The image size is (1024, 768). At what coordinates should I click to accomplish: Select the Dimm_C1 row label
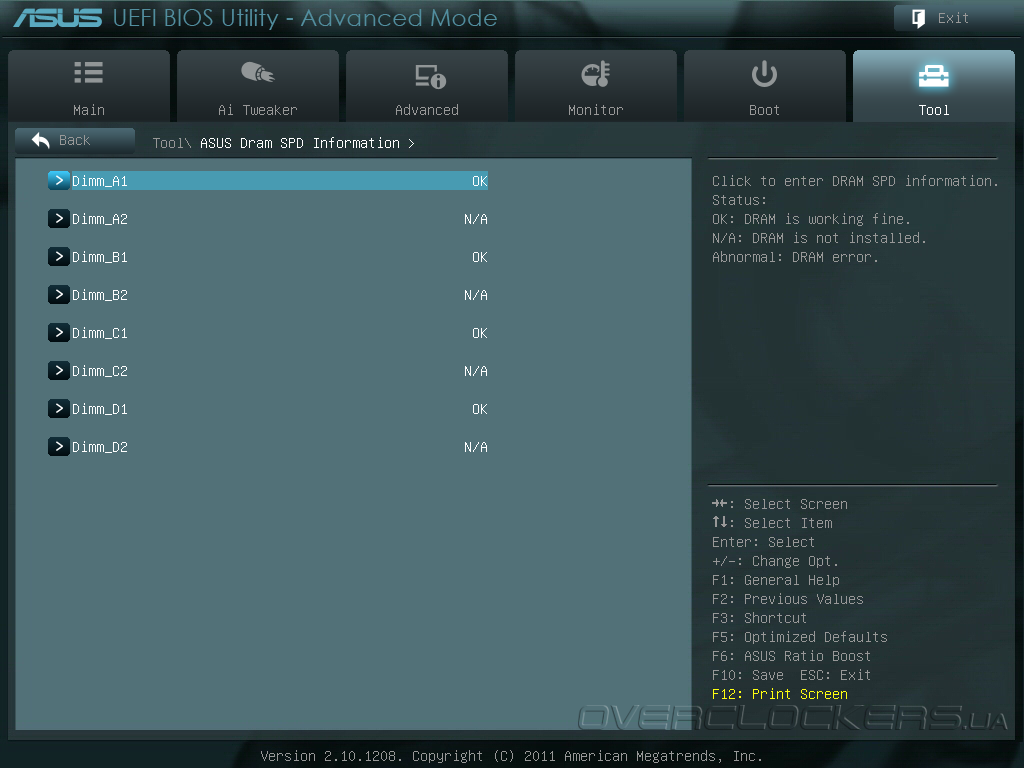click(x=100, y=333)
